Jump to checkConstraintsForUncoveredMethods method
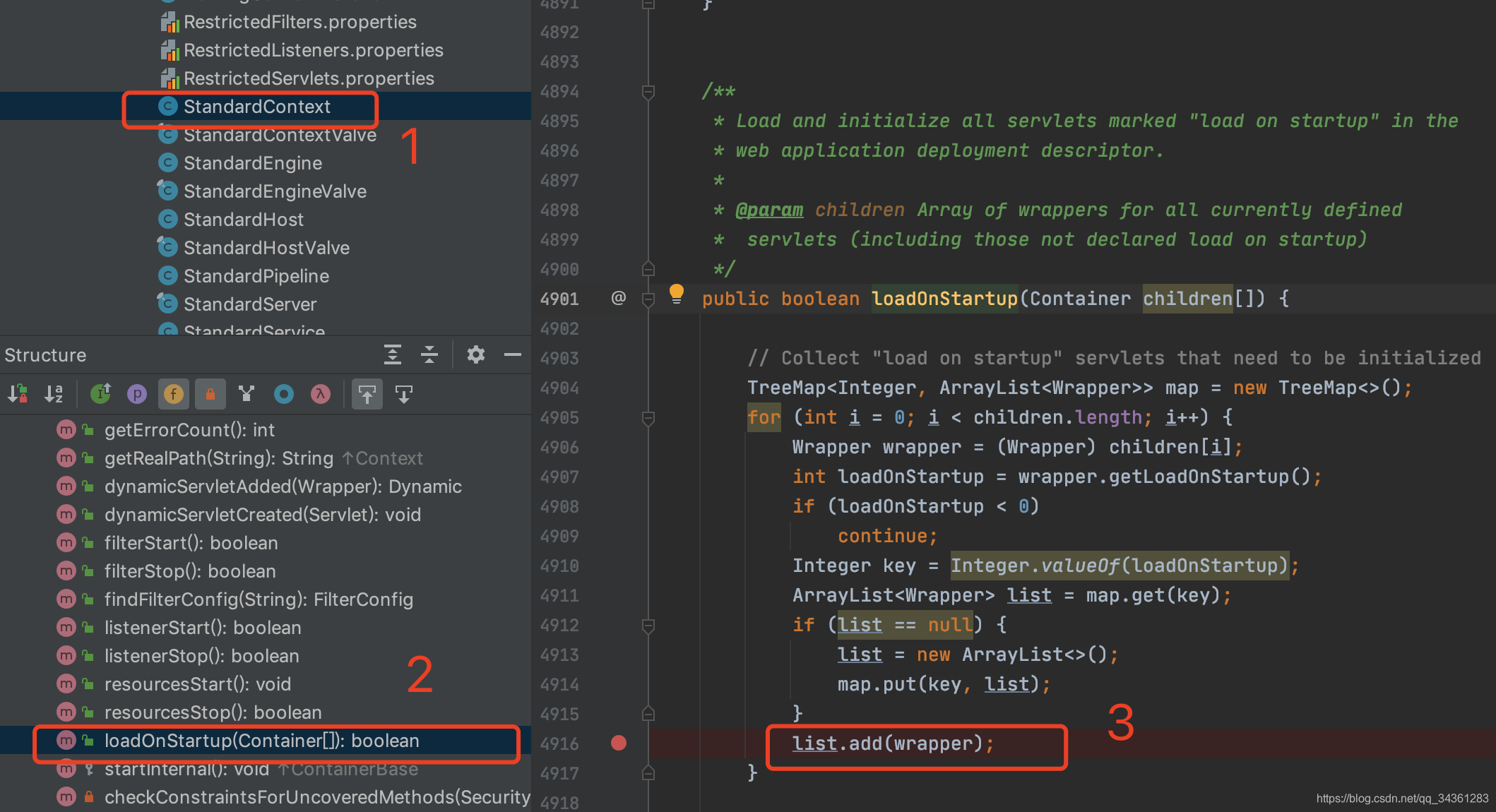The height and width of the screenshot is (812, 1496). tap(317, 797)
